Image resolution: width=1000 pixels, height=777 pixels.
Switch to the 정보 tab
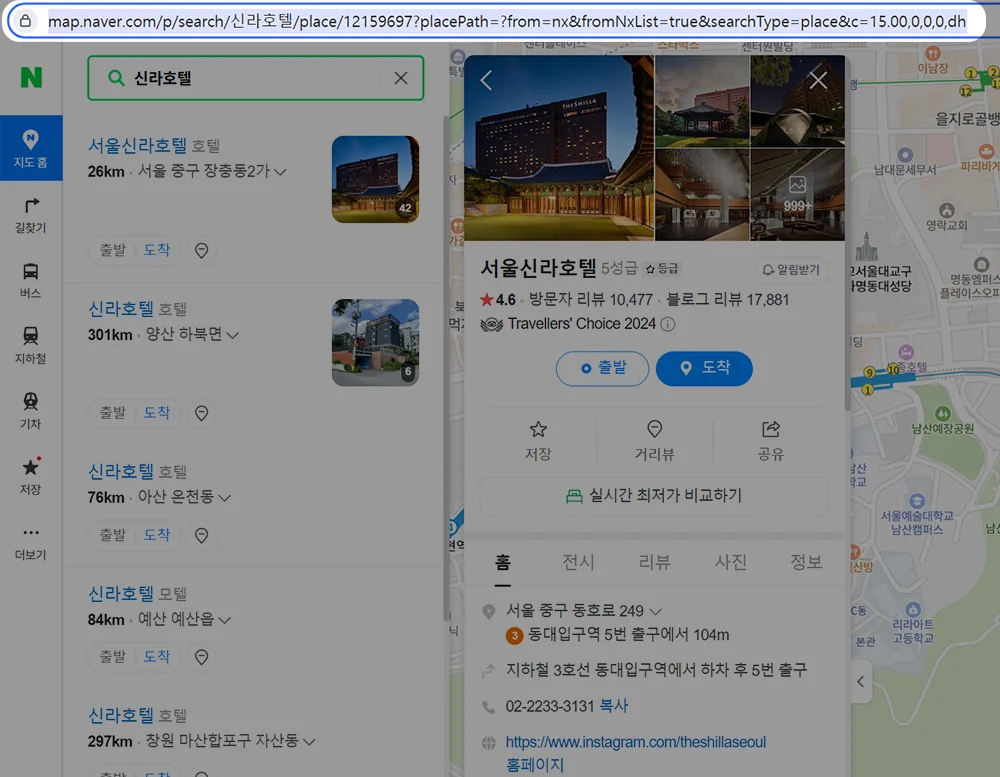click(806, 562)
